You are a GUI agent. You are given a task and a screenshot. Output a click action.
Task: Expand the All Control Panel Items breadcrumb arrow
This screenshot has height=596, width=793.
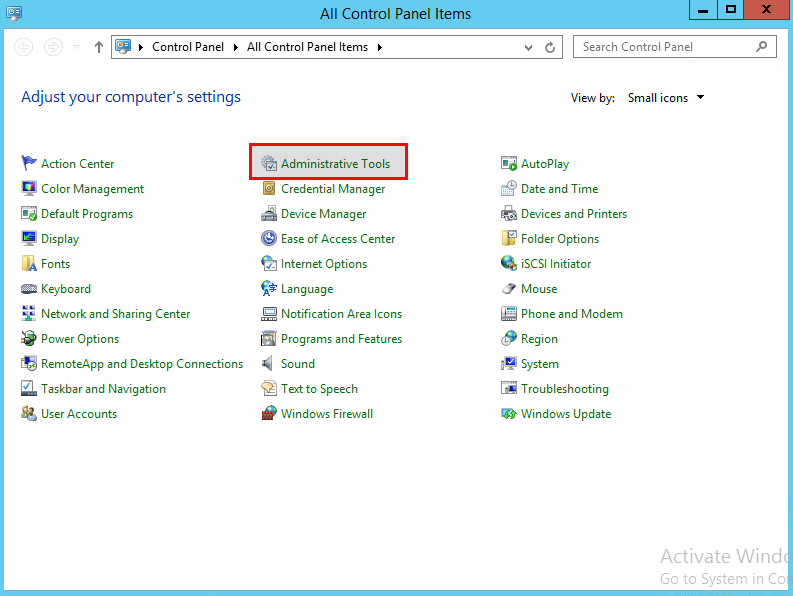[x=380, y=47]
